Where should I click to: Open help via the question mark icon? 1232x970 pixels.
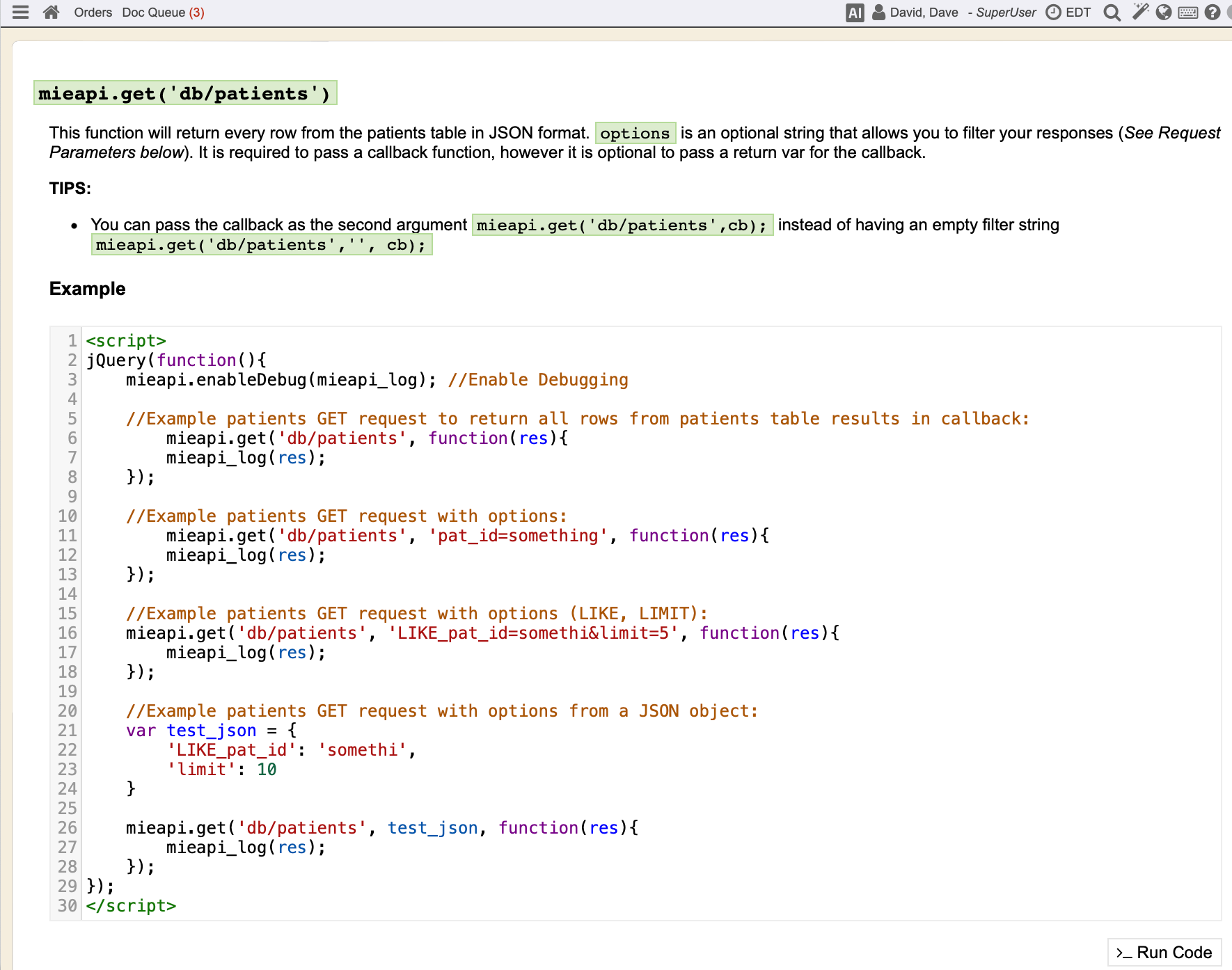[1213, 13]
